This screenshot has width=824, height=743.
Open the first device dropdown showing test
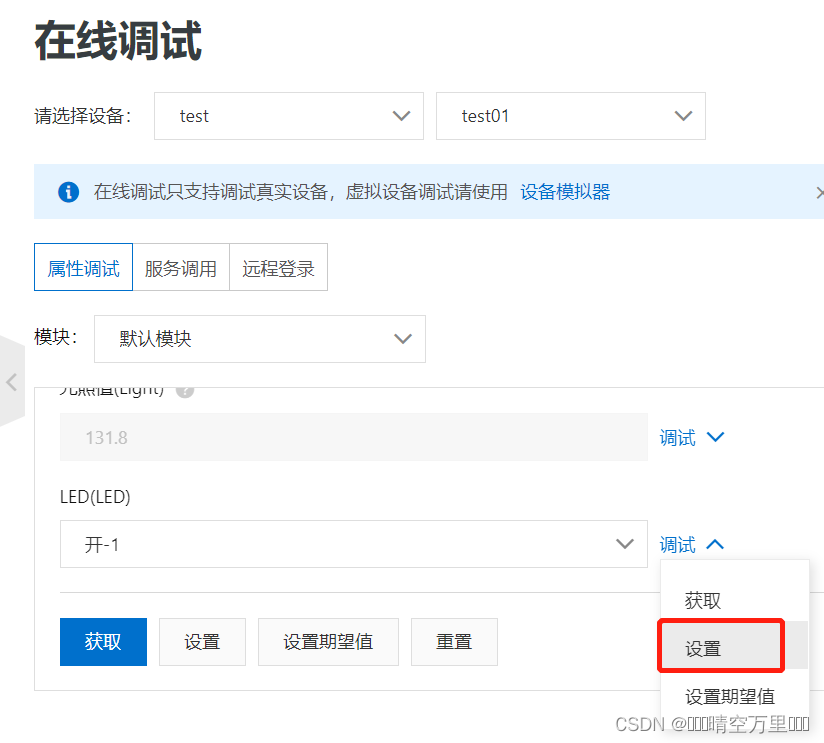tap(289, 116)
